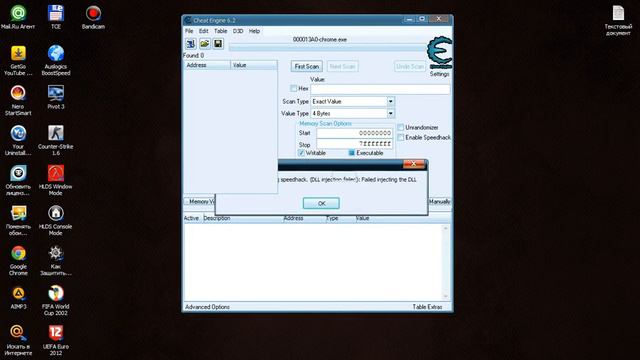
Task: Click the Start address field
Action: point(355,133)
